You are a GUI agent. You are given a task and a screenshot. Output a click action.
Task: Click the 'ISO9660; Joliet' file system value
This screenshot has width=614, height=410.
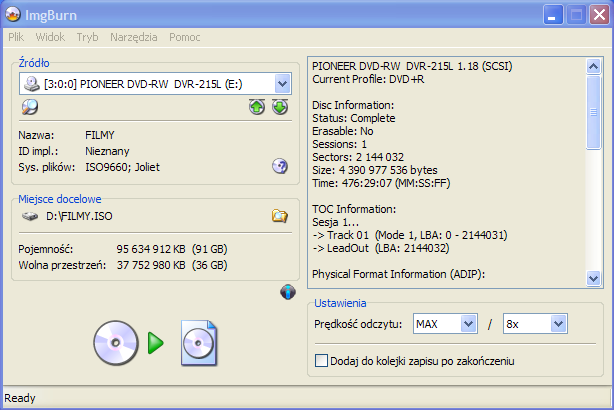(123, 167)
